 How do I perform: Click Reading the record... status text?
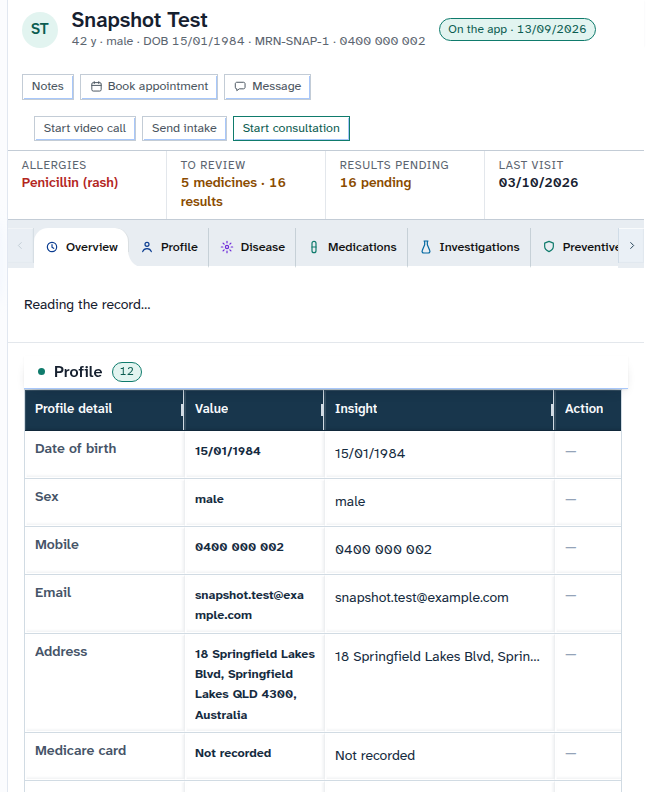(87, 305)
